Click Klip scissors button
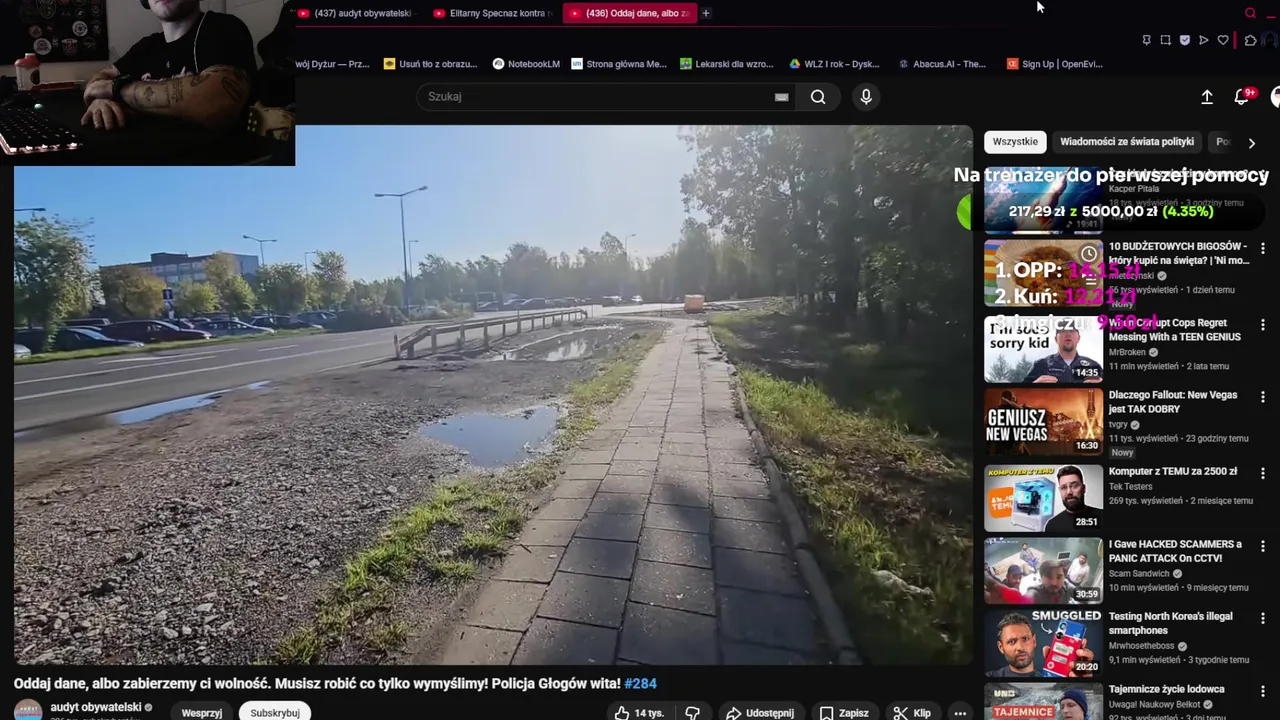 [911, 713]
